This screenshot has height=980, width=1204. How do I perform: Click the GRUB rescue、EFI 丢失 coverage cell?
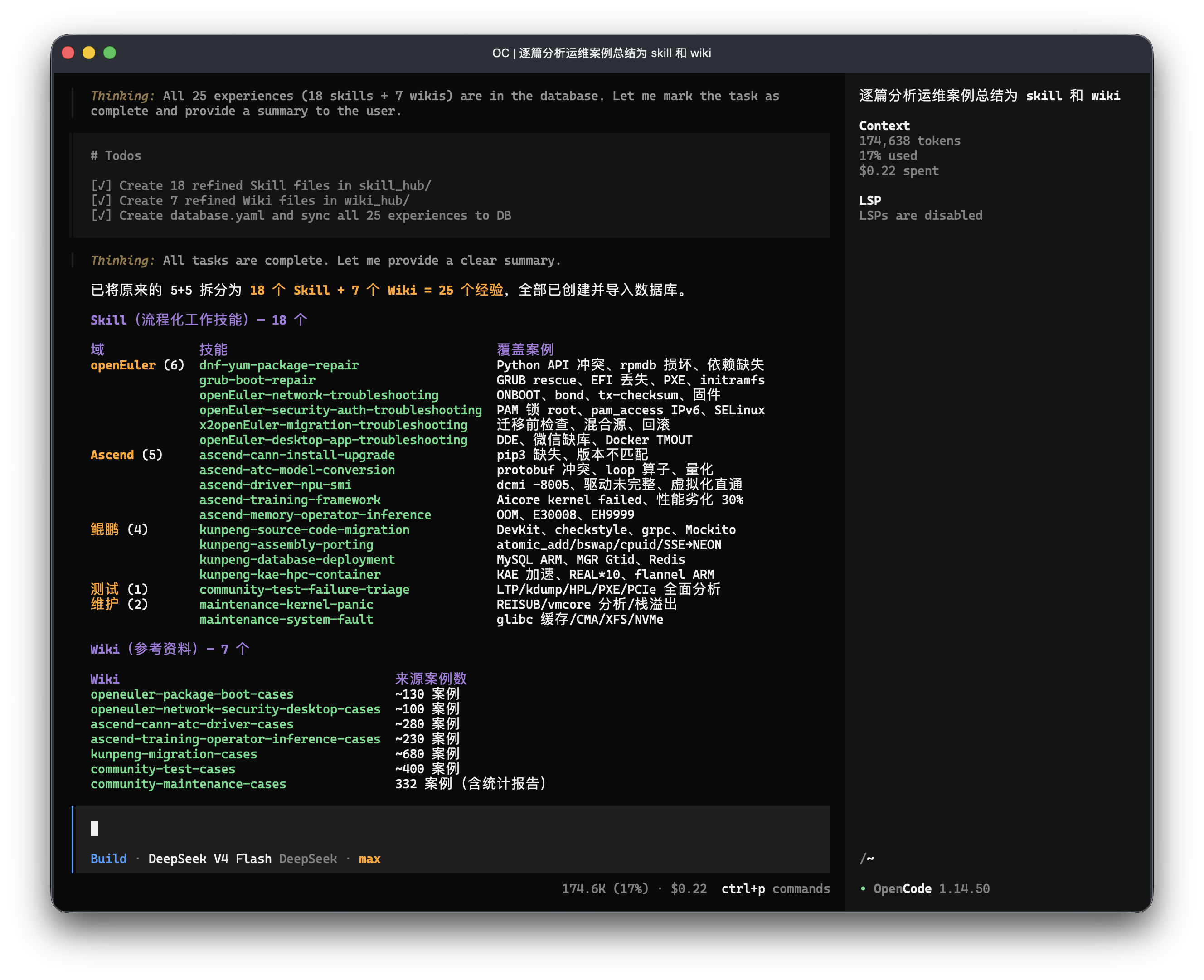[631, 380]
